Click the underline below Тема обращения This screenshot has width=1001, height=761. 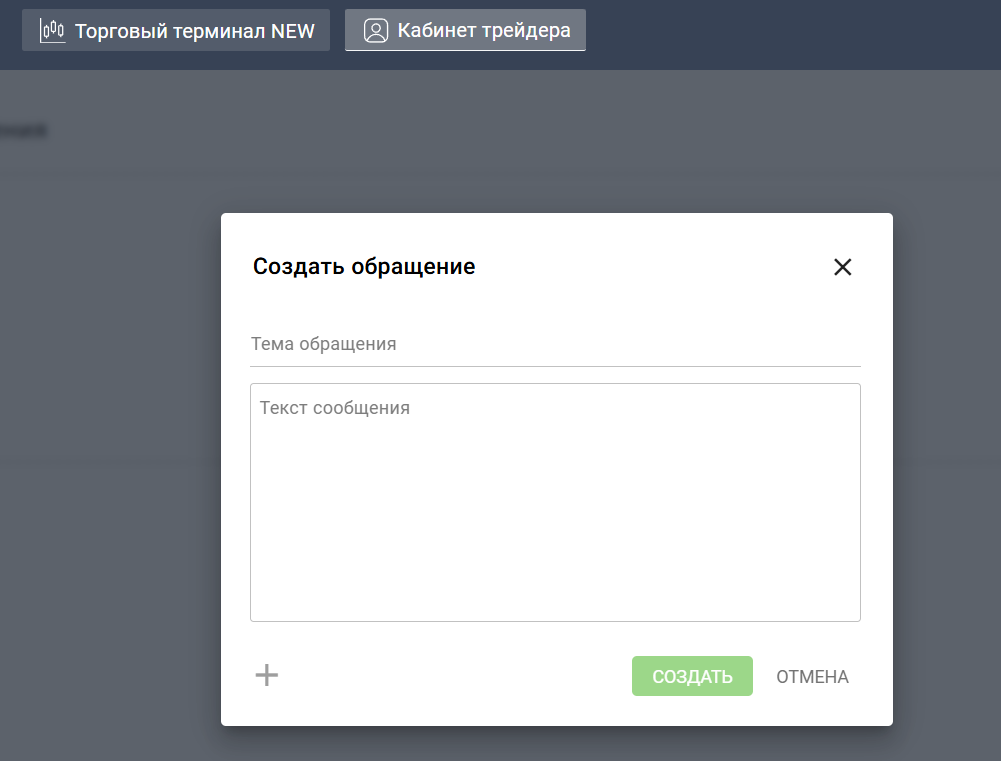point(555,366)
